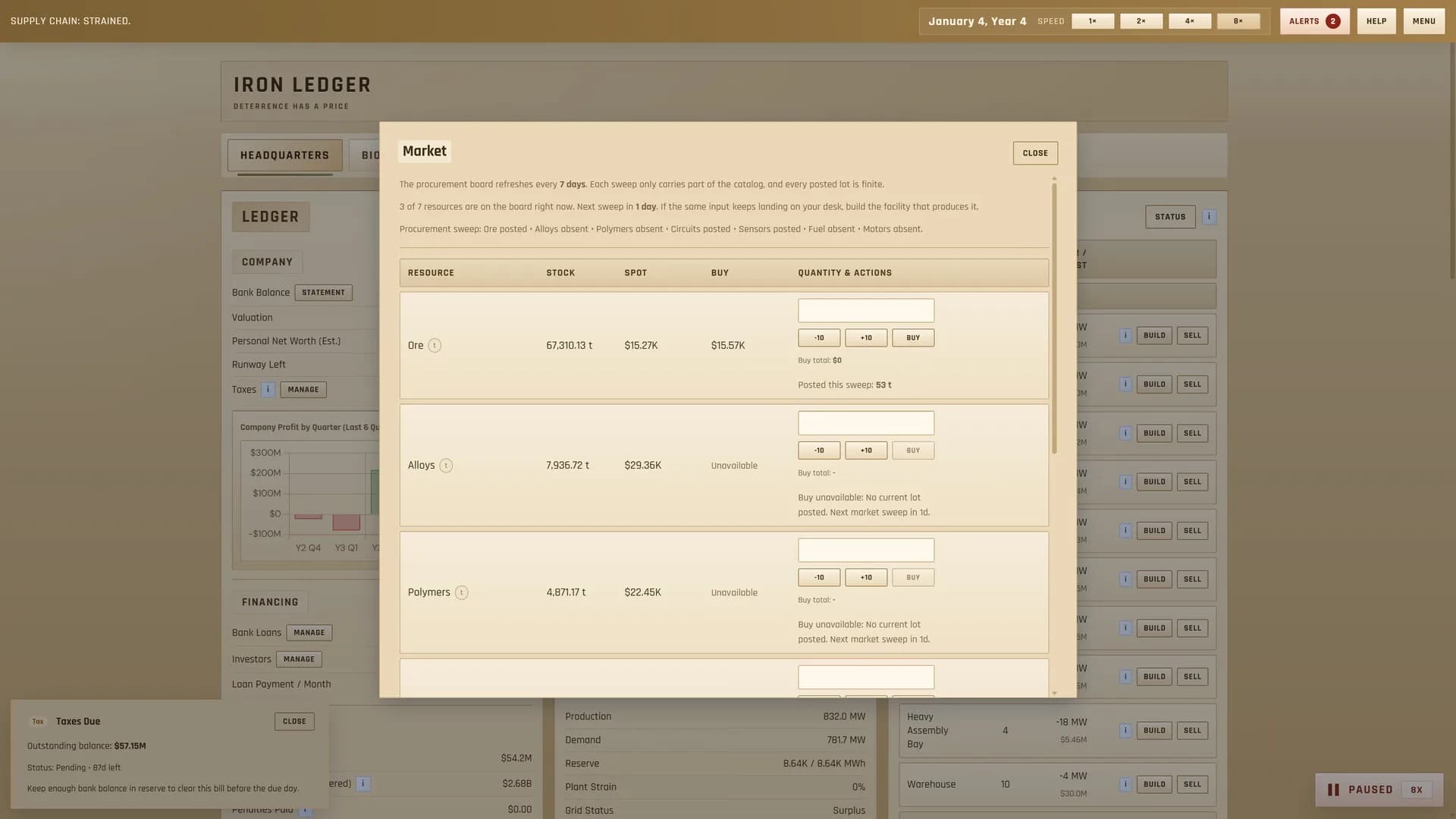
Task: Click the Market dialog scrollbar thumb
Action: [x=1054, y=318]
